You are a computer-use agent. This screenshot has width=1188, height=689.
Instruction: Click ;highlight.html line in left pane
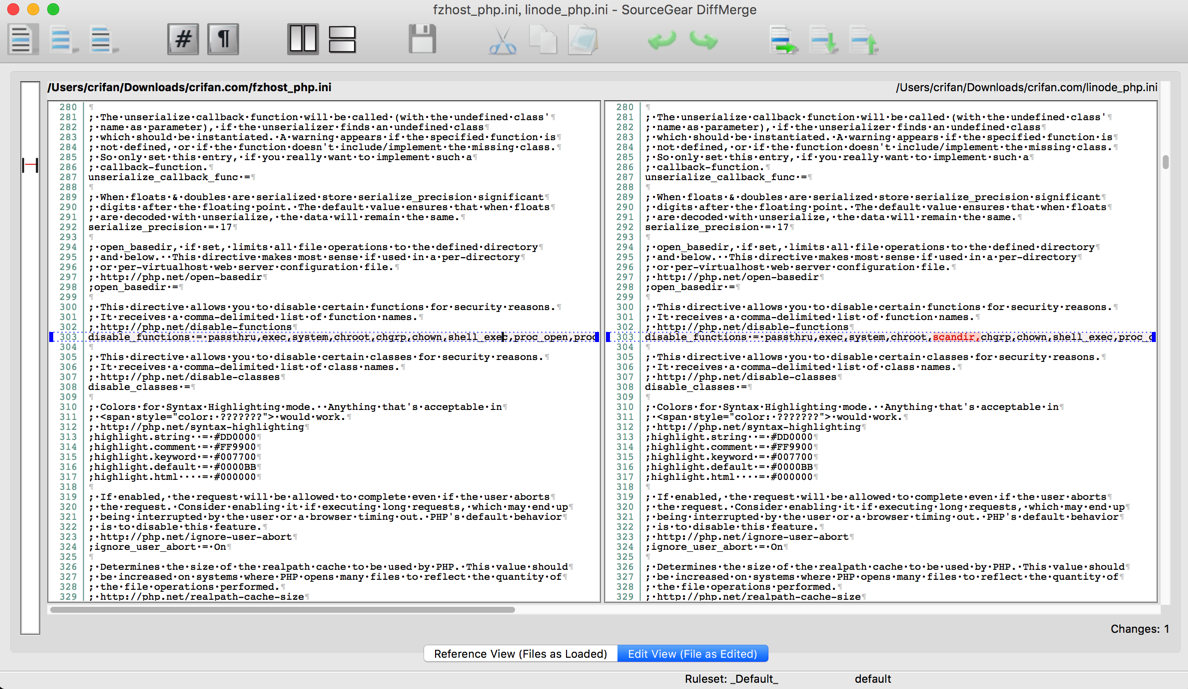coord(174,477)
